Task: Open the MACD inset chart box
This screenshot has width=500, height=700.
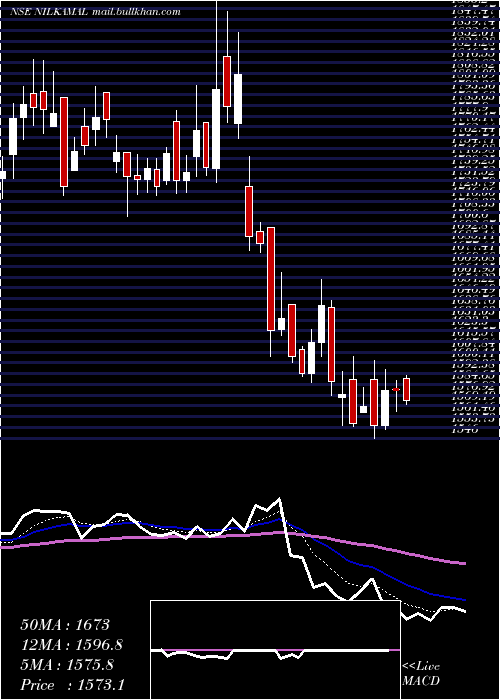Action: [x=275, y=650]
